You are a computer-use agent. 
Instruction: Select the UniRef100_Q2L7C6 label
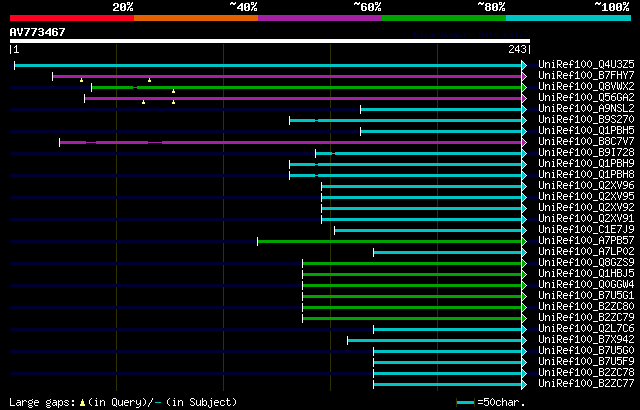coord(586,329)
